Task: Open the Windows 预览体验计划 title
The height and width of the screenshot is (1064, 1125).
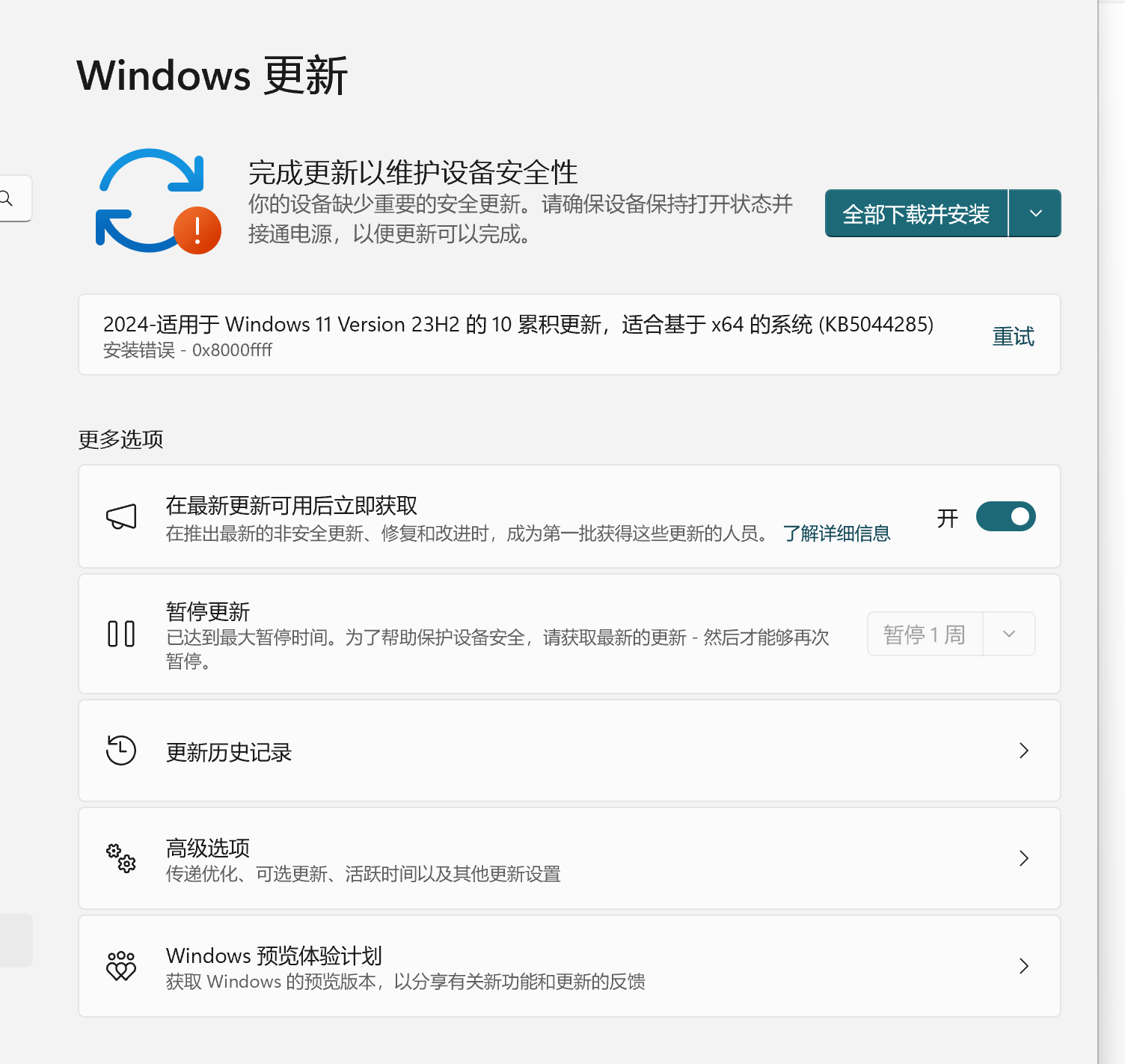Action: coord(274,956)
